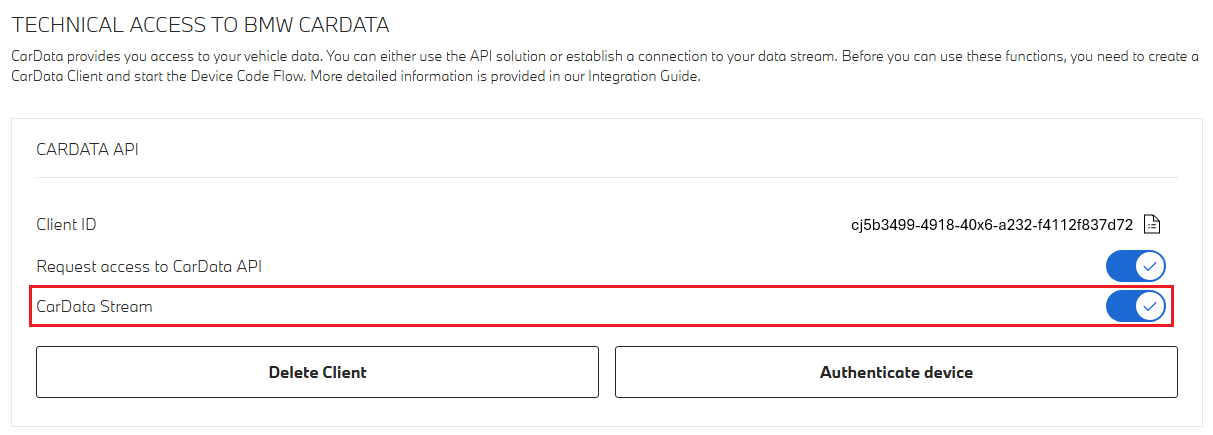Image resolution: width=1213 pixels, height=435 pixels.
Task: Select the Client ID value text
Action: (x=991, y=224)
